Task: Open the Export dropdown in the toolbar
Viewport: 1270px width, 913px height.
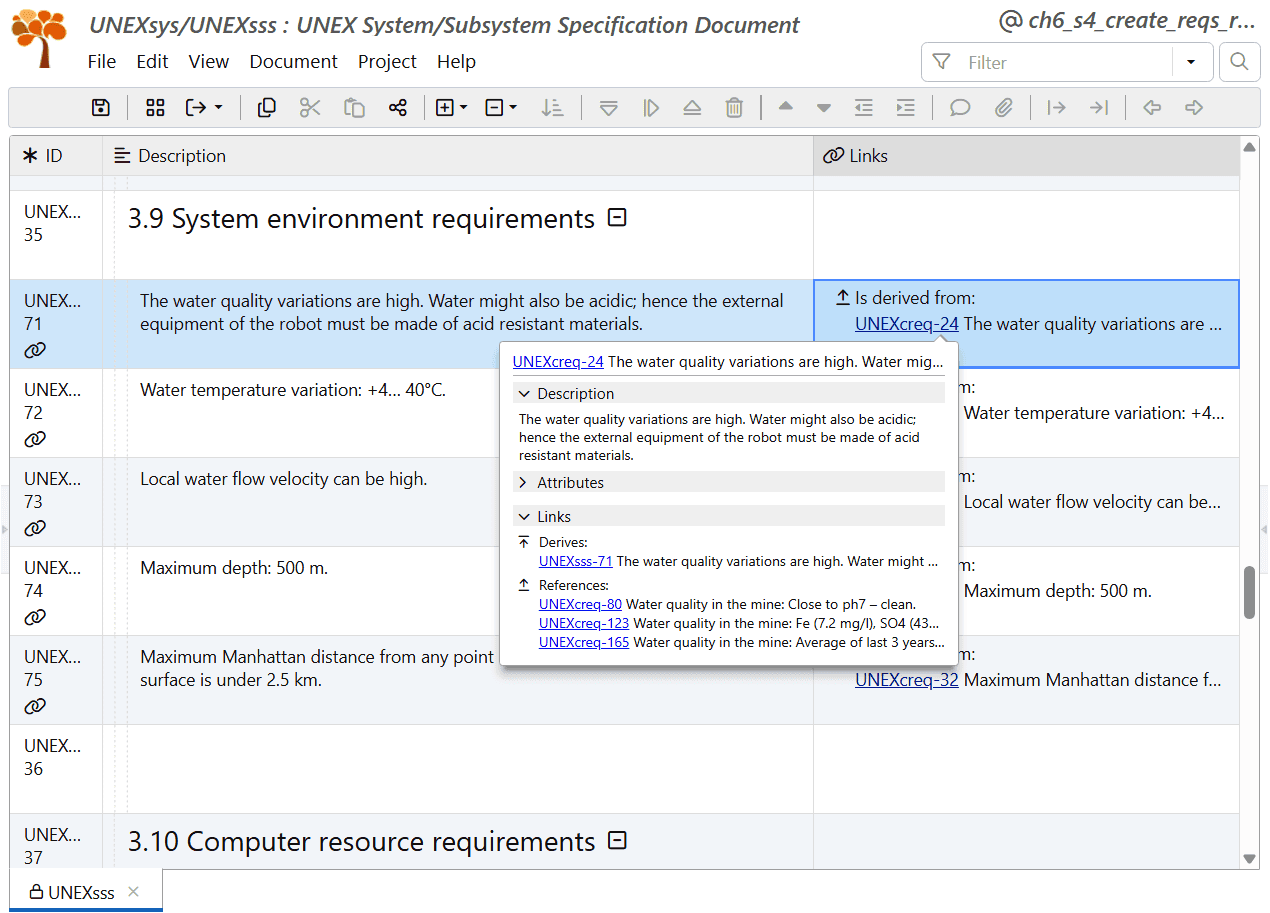Action: coord(213,107)
